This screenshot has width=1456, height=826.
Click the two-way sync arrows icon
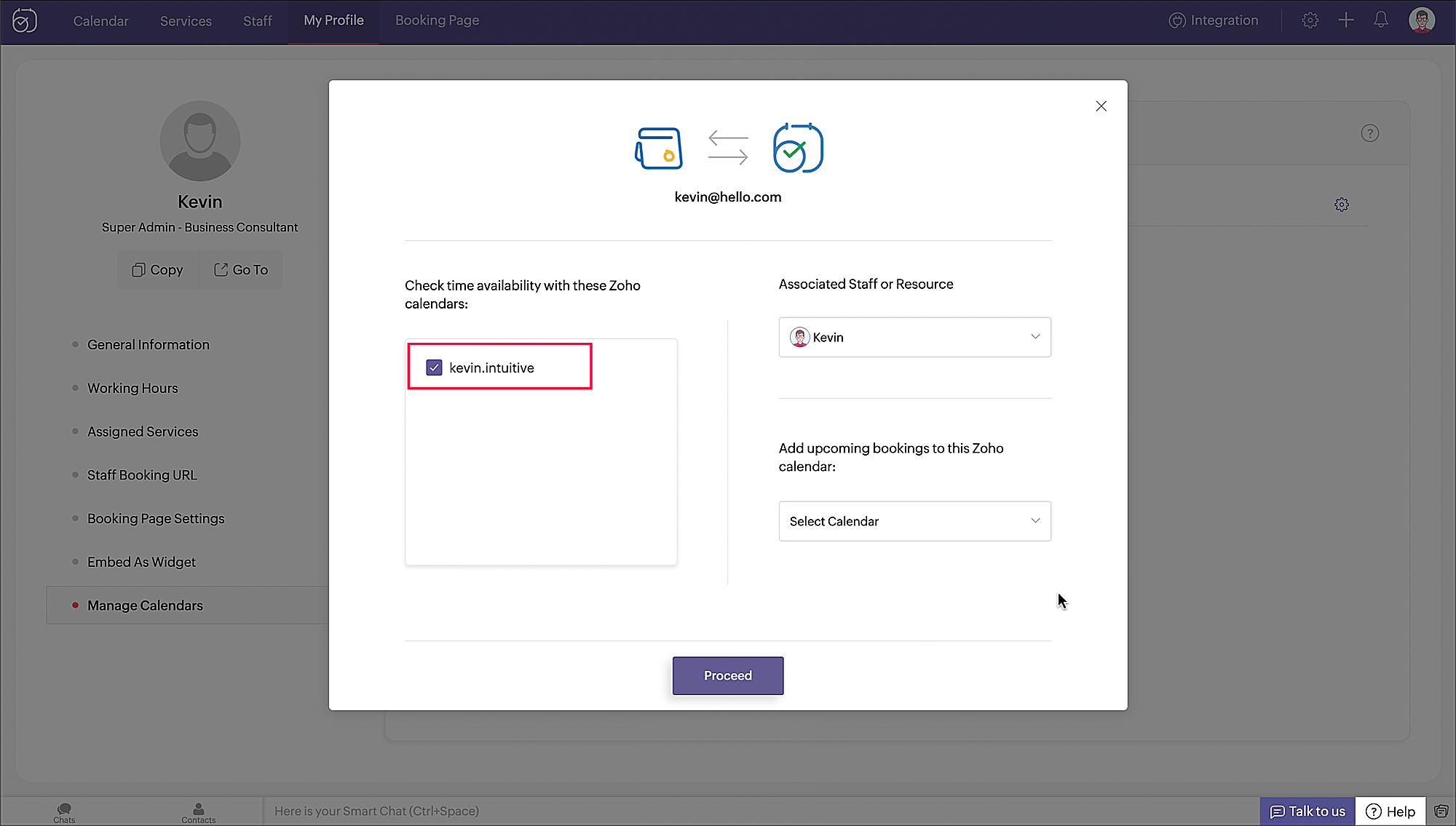coord(728,147)
